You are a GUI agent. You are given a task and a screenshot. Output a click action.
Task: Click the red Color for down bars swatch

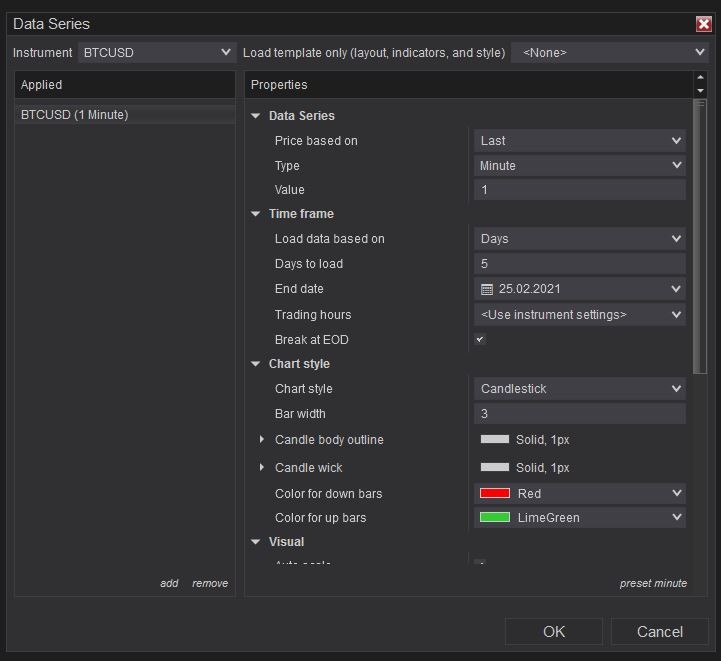[x=495, y=493]
